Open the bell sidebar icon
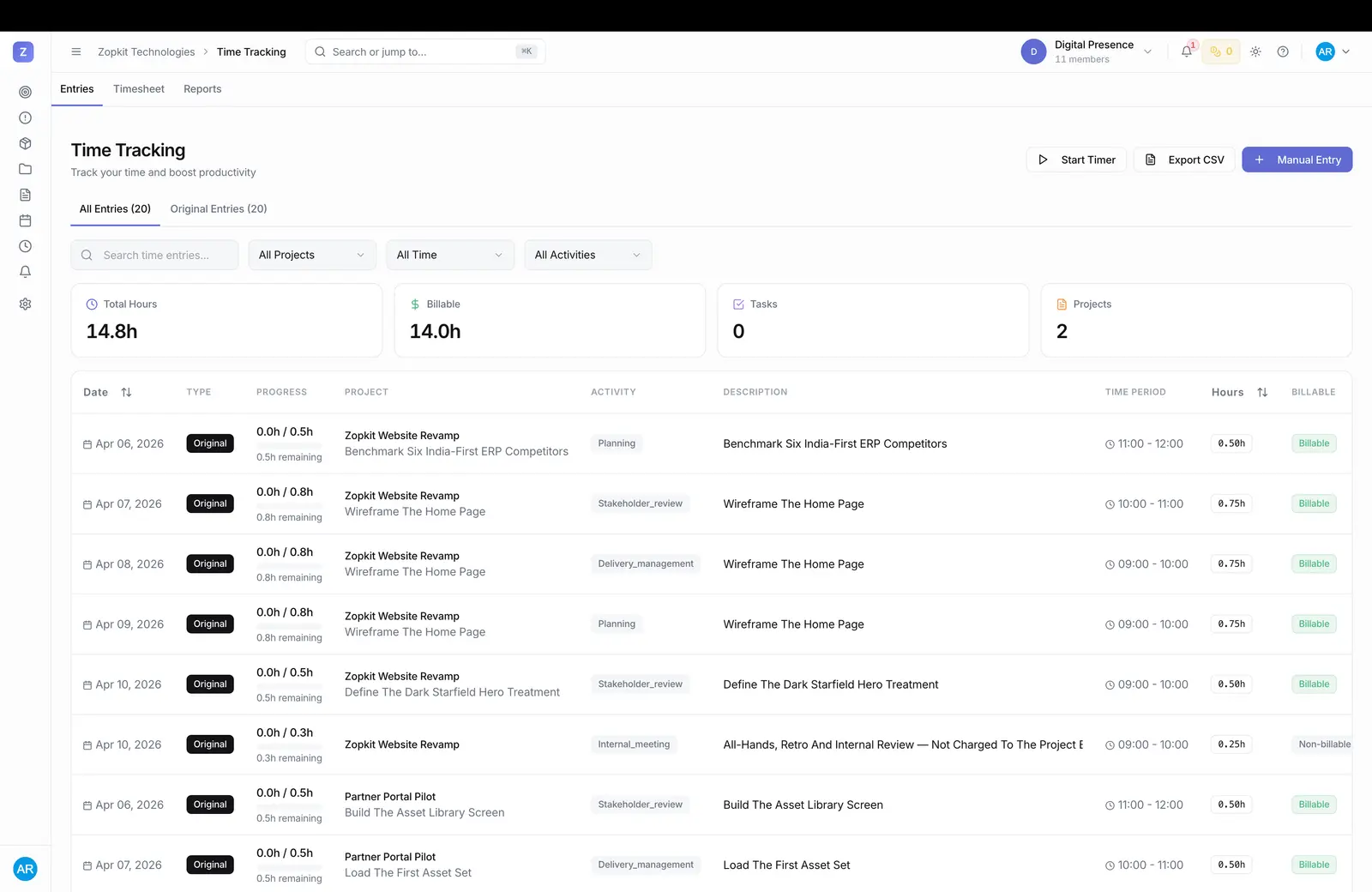The image size is (1372, 892). pos(25,272)
